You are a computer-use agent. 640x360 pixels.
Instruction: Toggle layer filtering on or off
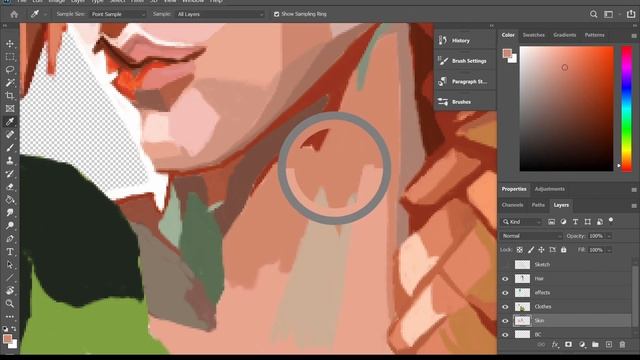click(x=611, y=220)
